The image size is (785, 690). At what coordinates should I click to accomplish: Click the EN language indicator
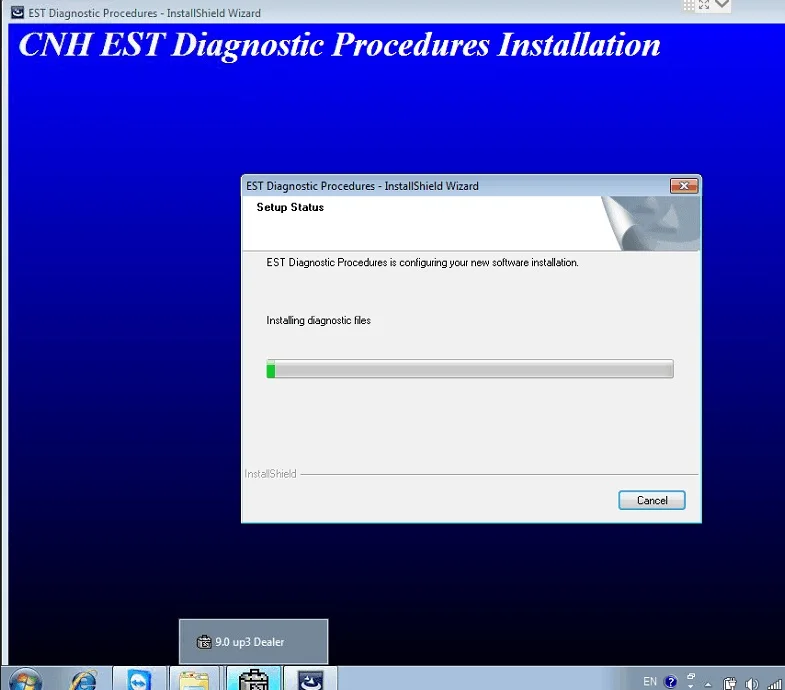tap(650, 681)
